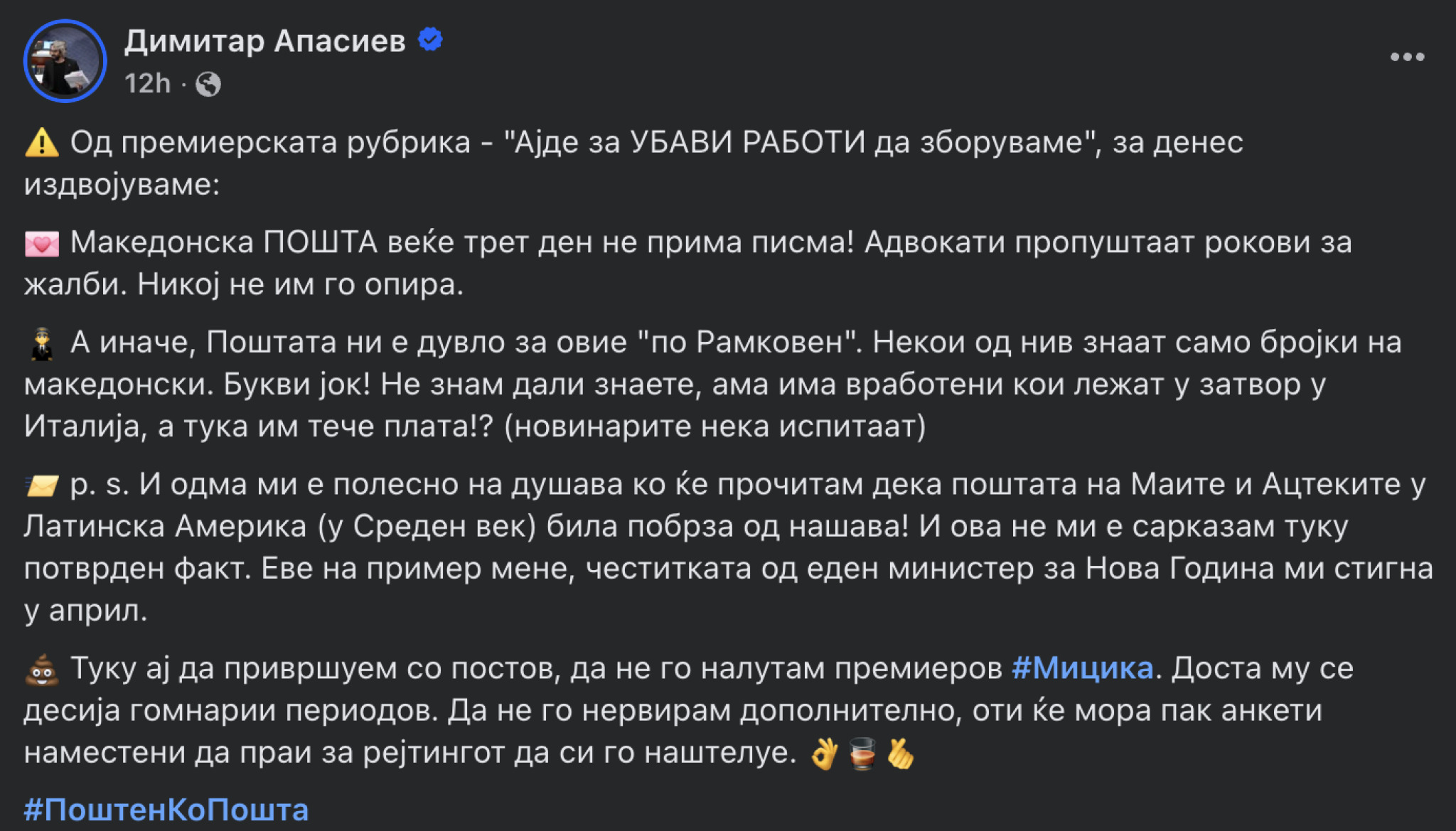The height and width of the screenshot is (831, 1456).
Task: Open the three-dots post options menu
Action: (x=1407, y=57)
